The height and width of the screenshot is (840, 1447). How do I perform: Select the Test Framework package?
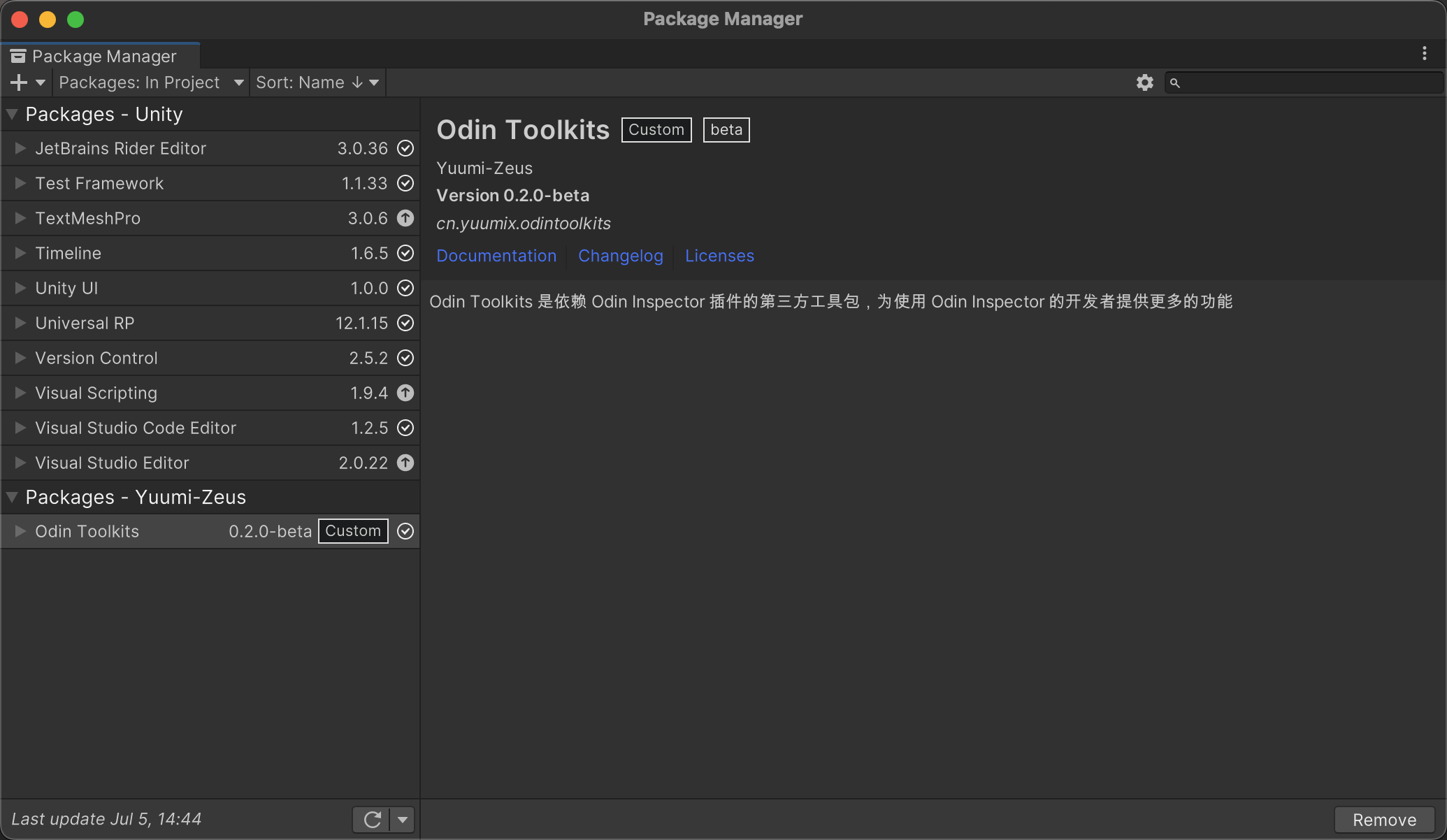[x=210, y=183]
